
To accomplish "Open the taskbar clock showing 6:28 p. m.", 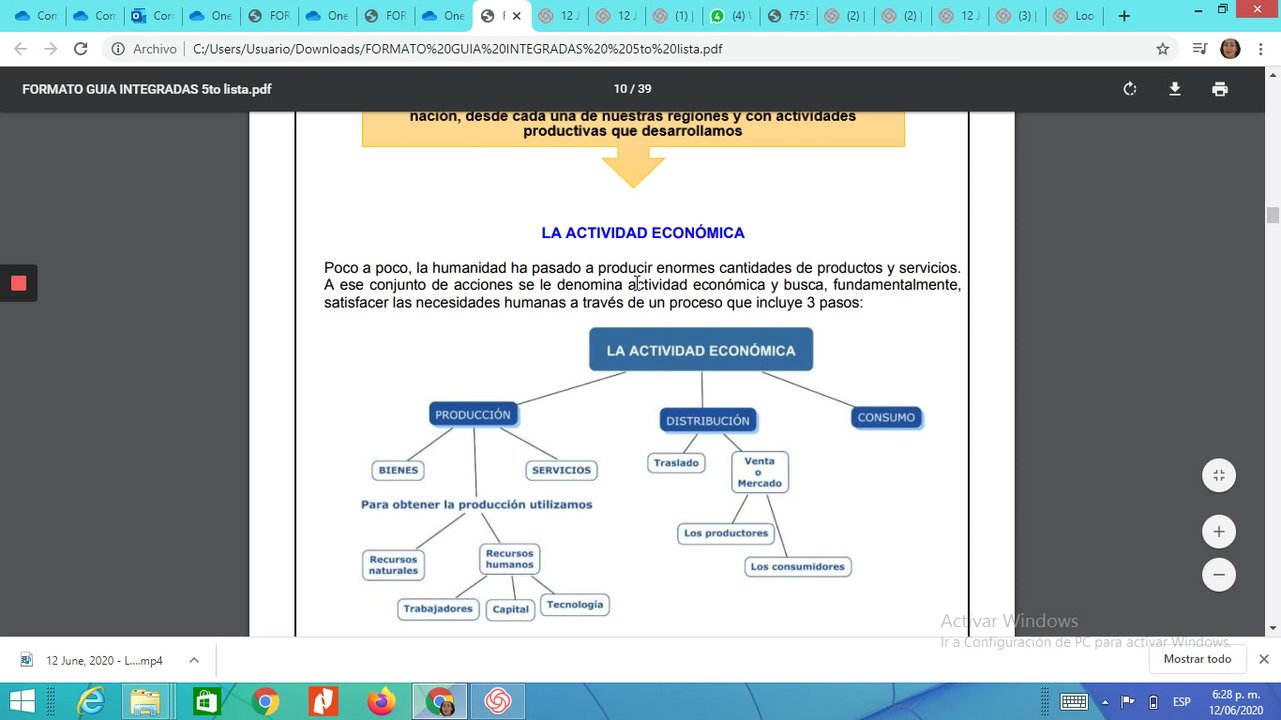I will point(1235,701).
